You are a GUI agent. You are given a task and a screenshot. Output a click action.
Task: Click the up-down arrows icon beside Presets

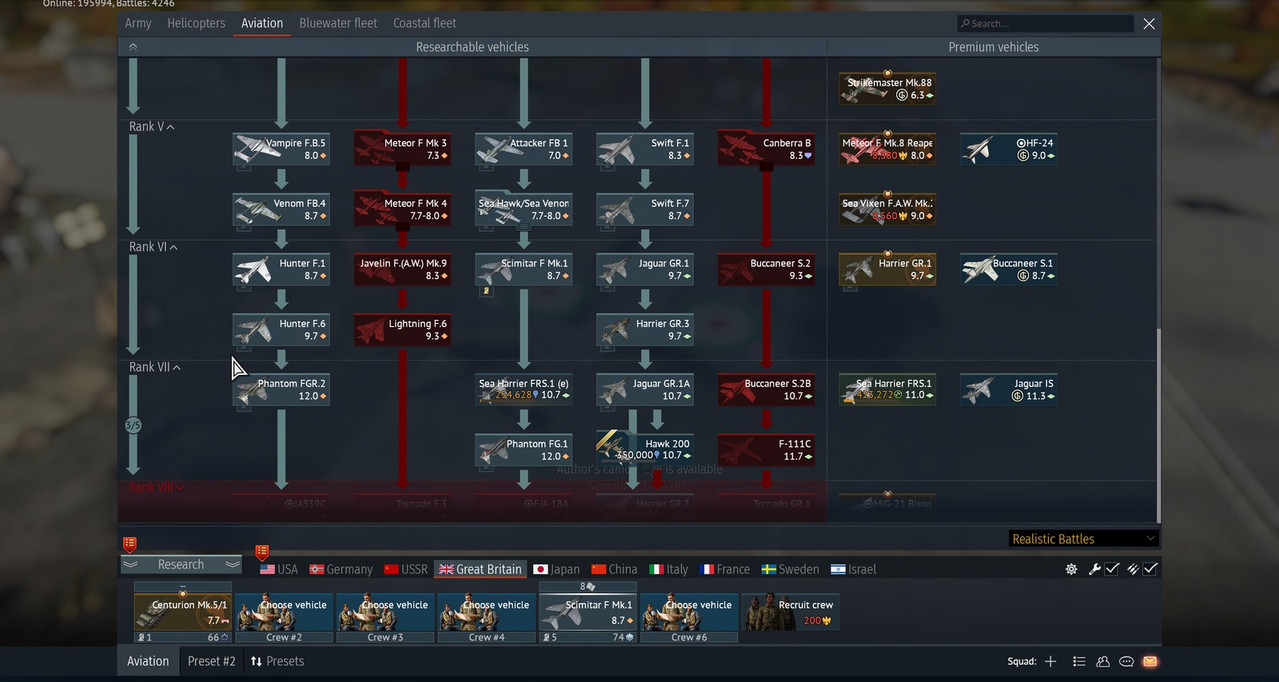point(256,661)
